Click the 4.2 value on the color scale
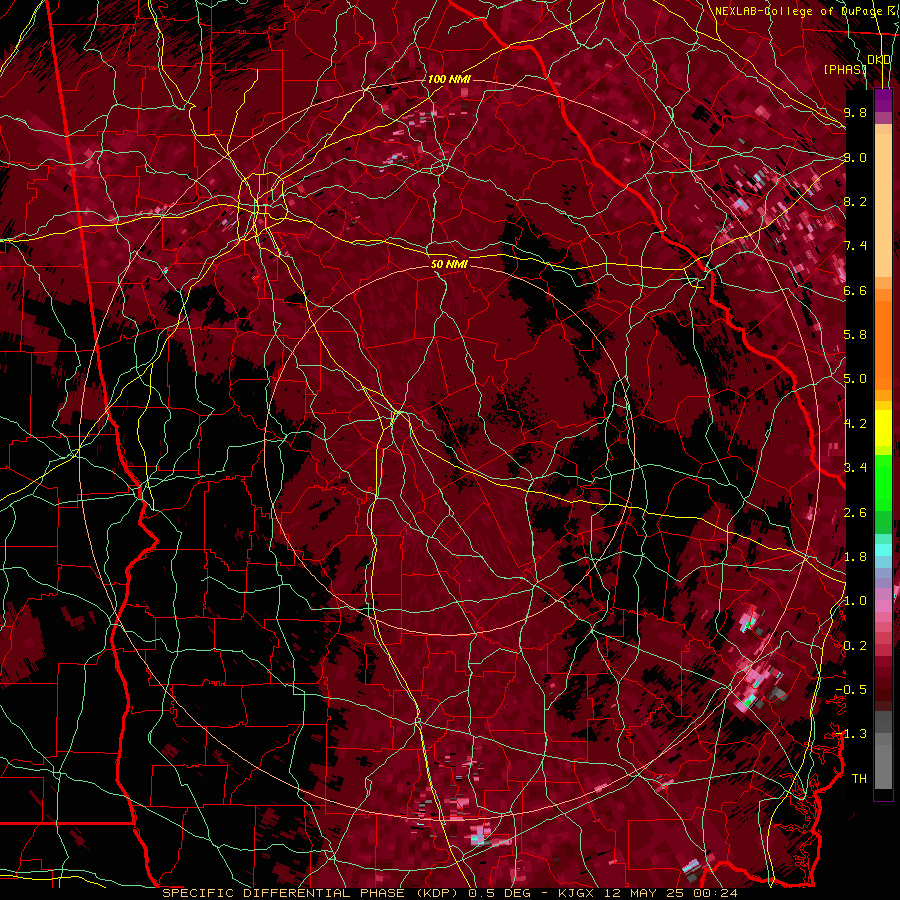 [855, 424]
